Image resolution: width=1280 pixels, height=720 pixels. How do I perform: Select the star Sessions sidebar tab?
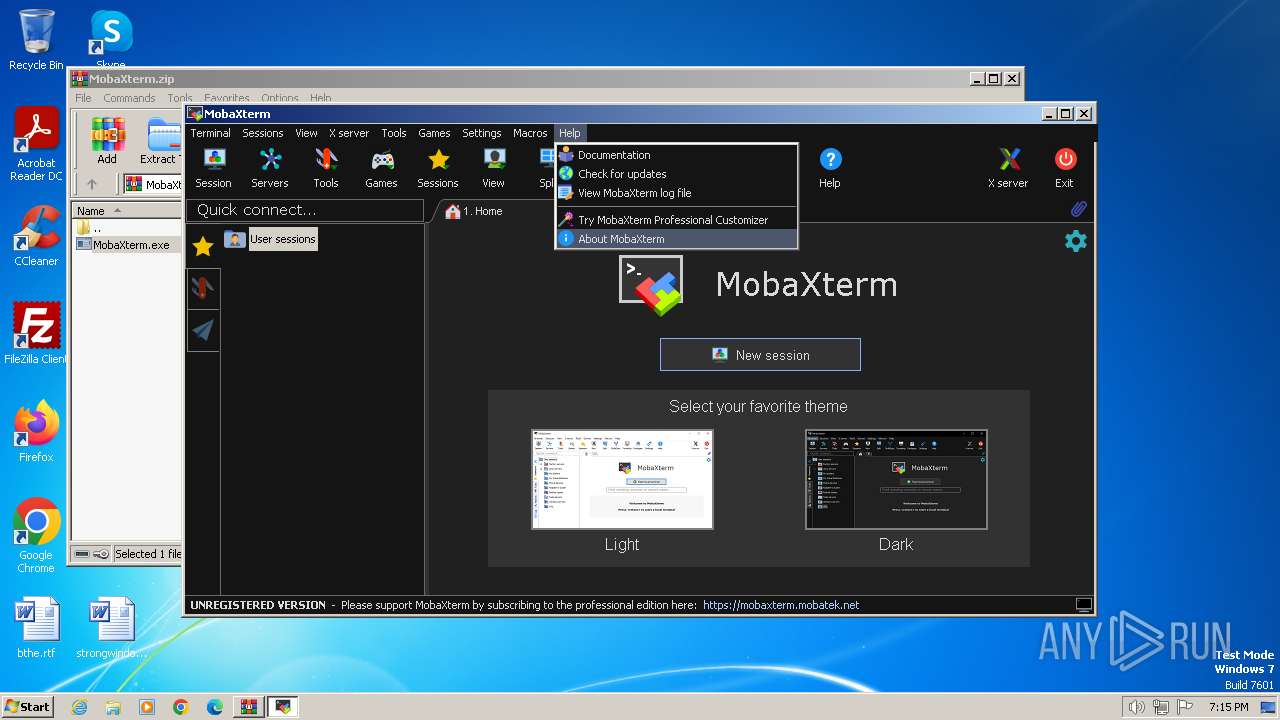click(203, 246)
